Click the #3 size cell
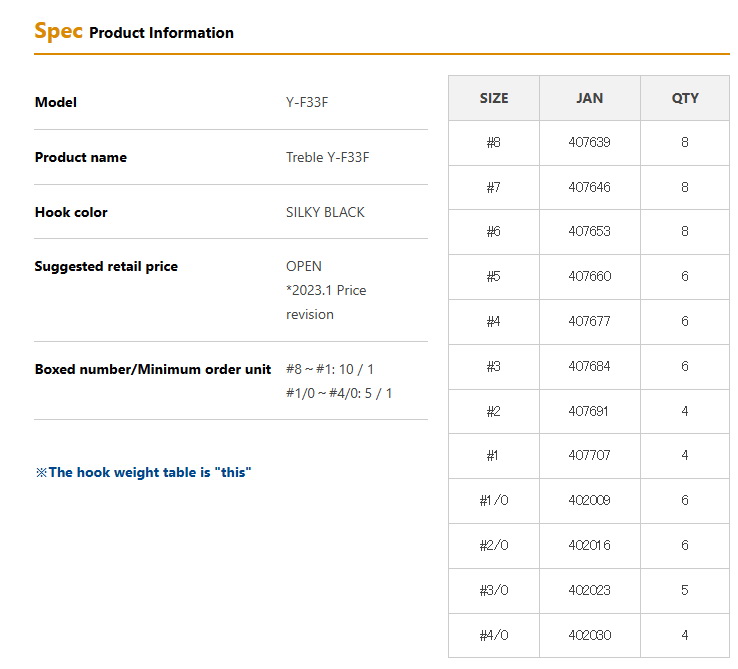 coord(494,366)
